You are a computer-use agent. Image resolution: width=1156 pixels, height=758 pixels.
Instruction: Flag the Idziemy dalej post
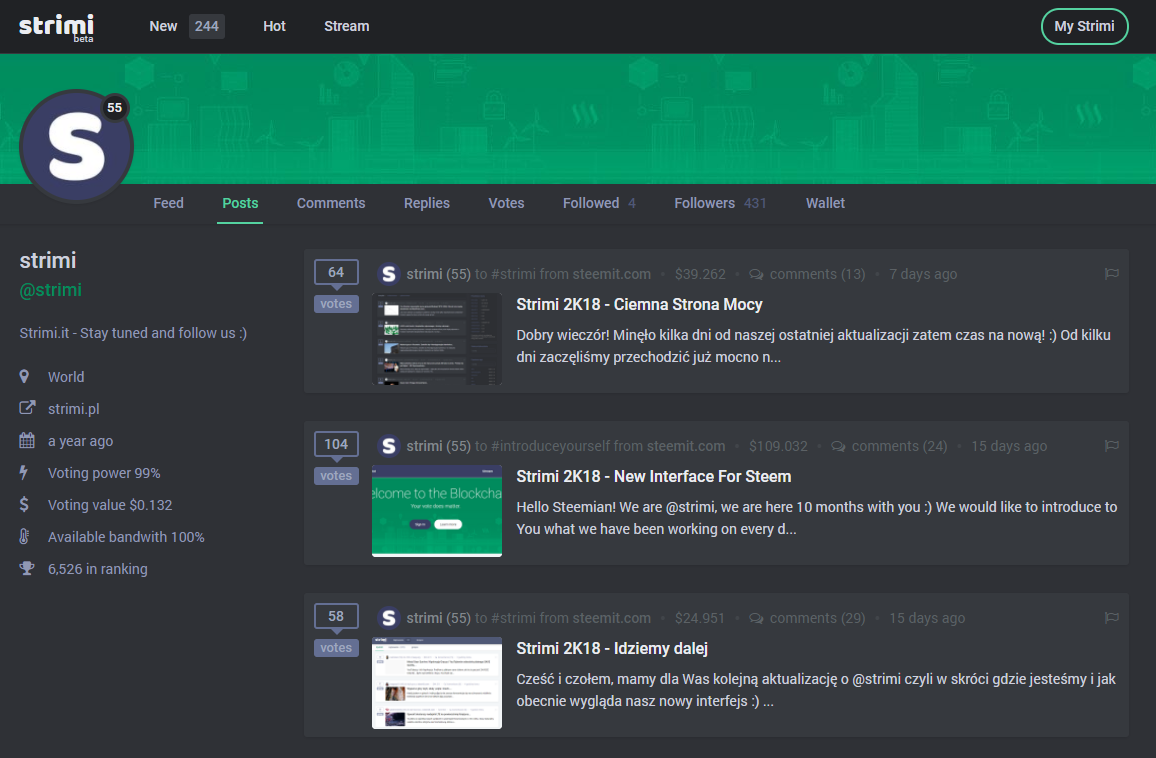(1112, 617)
